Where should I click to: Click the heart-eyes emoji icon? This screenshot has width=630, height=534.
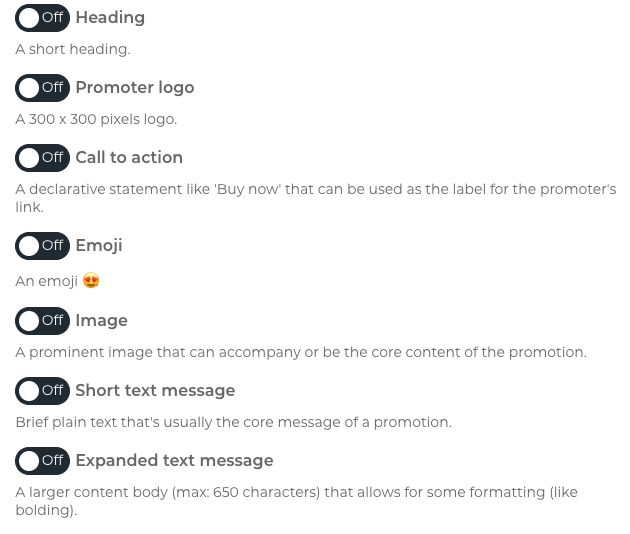91,280
